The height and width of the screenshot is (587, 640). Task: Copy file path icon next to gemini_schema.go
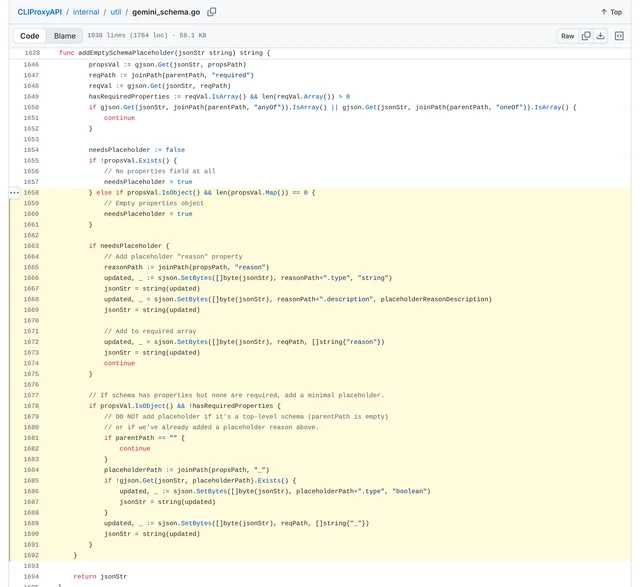tap(211, 12)
